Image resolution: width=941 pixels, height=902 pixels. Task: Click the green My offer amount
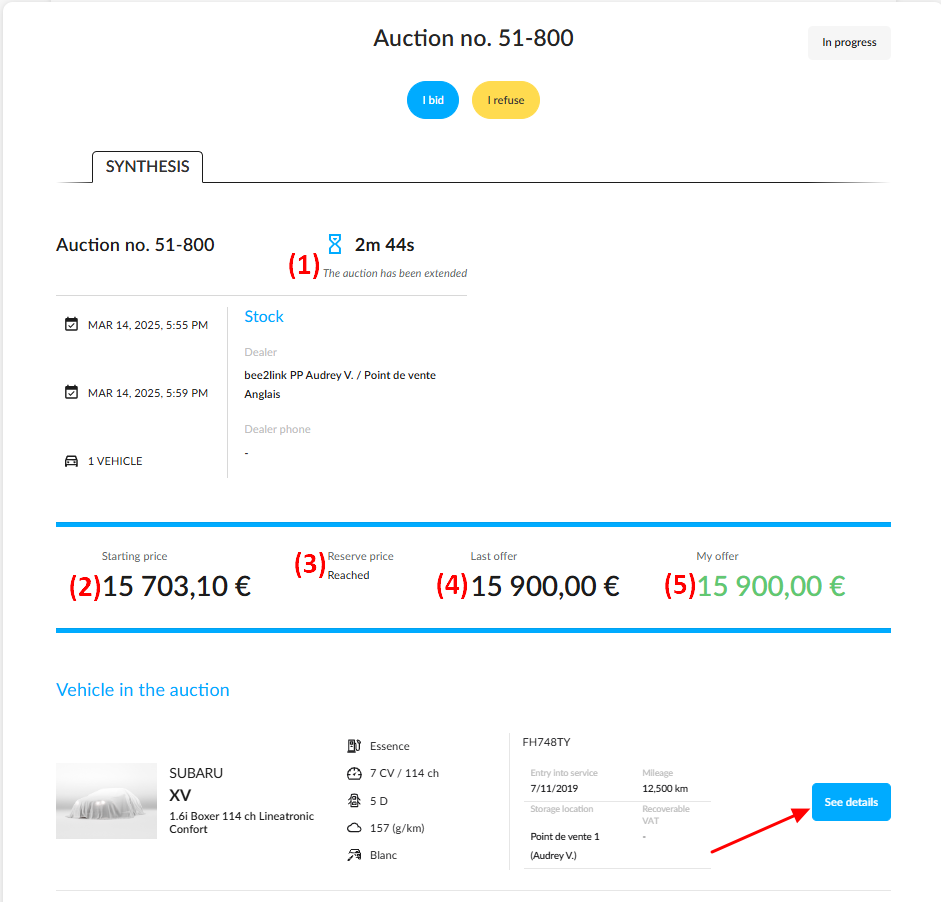771,586
